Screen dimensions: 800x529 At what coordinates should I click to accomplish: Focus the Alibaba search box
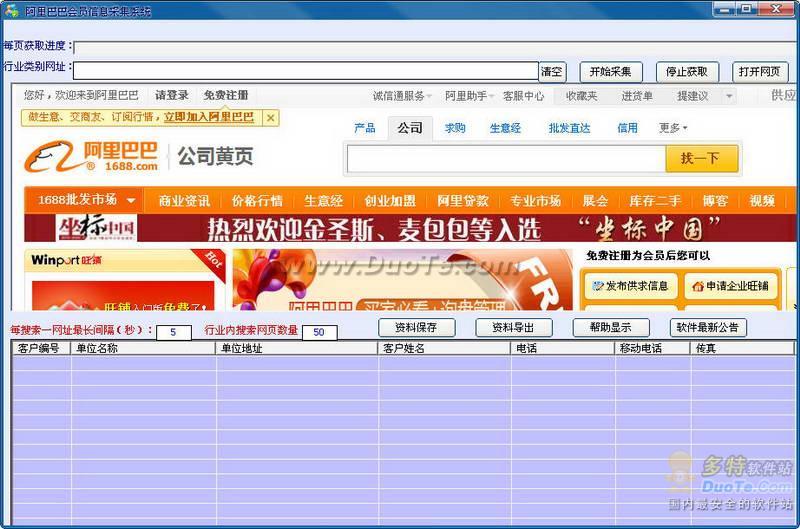(x=506, y=159)
